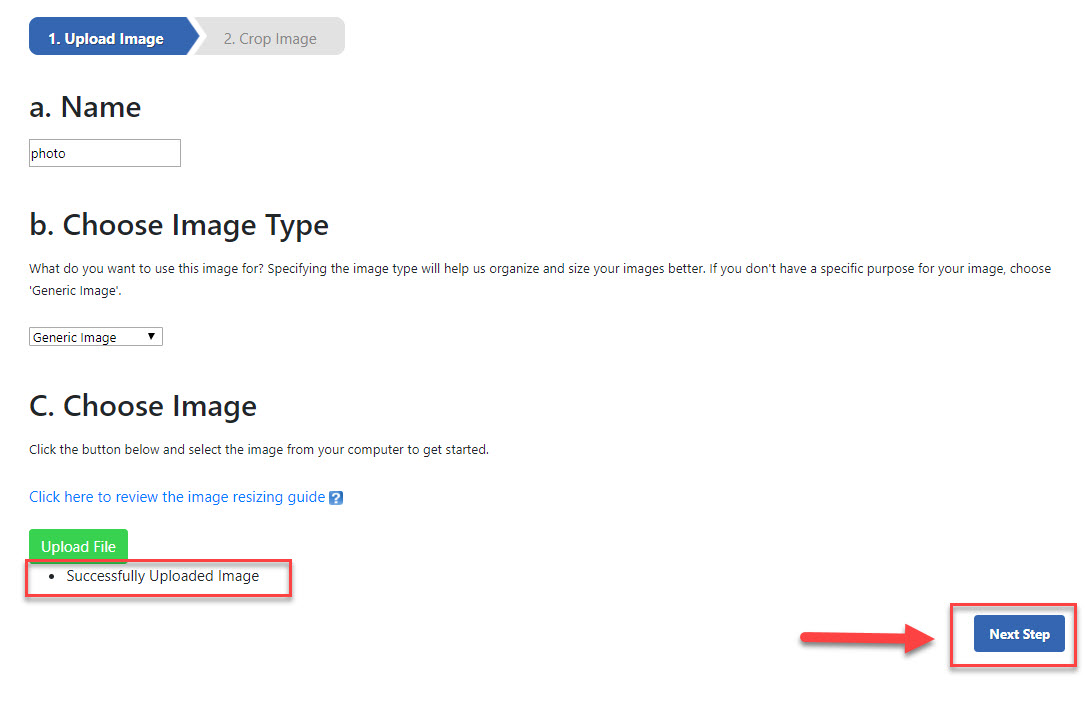The height and width of the screenshot is (708, 1085).
Task: Click the 'C. Choose Image' heading
Action: point(143,405)
